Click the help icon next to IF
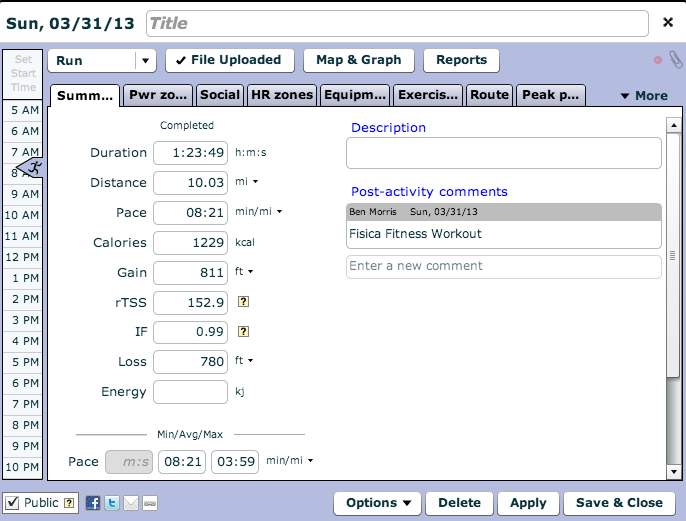This screenshot has height=521, width=686. click(x=243, y=333)
